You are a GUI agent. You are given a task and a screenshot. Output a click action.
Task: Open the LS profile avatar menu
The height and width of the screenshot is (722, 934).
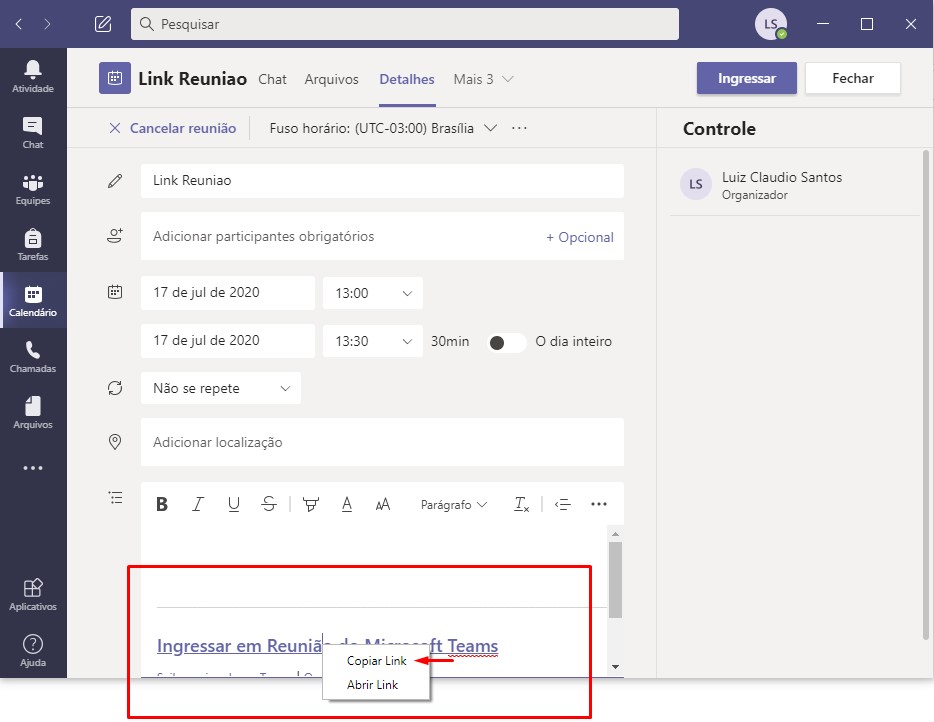point(771,24)
